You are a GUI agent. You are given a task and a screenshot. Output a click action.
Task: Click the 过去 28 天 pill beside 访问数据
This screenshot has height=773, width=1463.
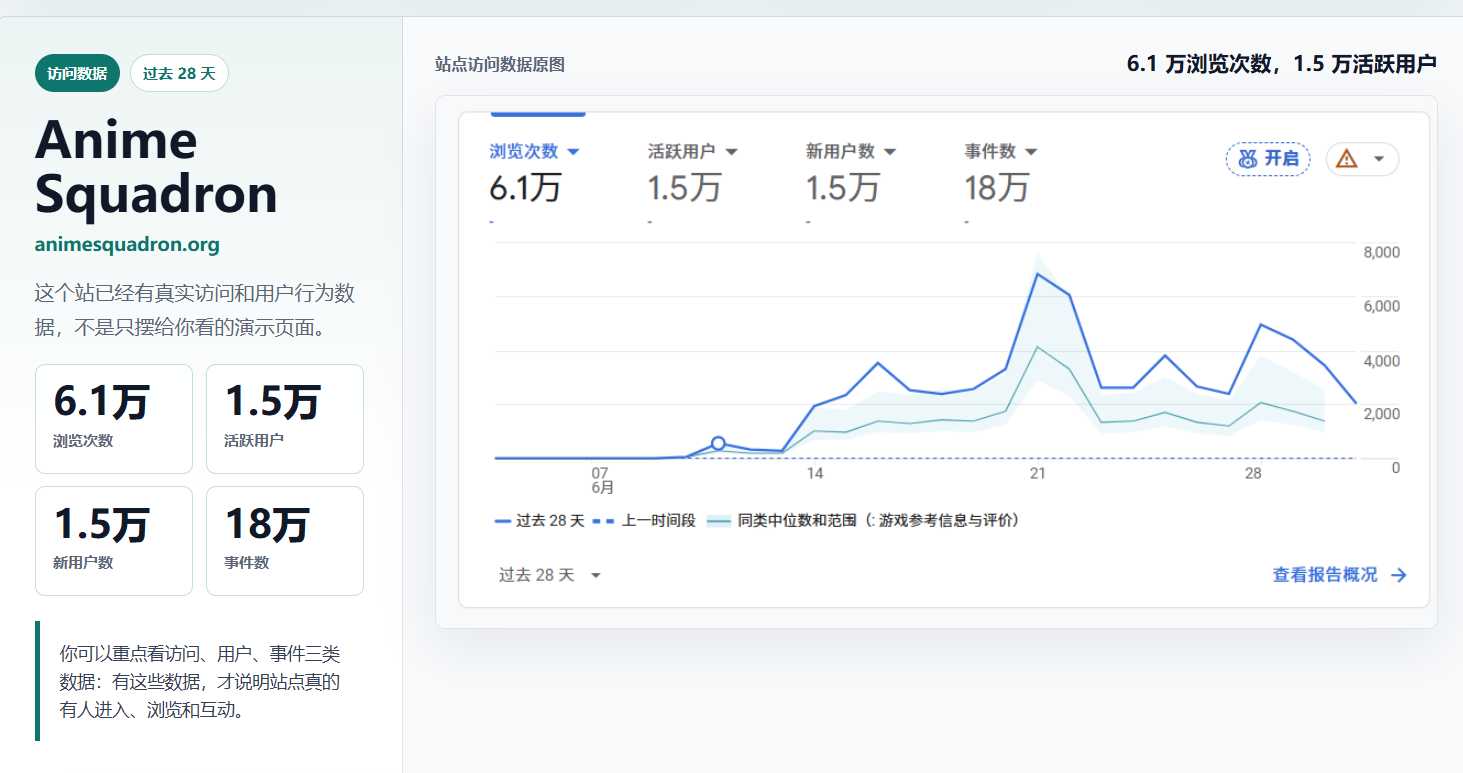click(179, 73)
